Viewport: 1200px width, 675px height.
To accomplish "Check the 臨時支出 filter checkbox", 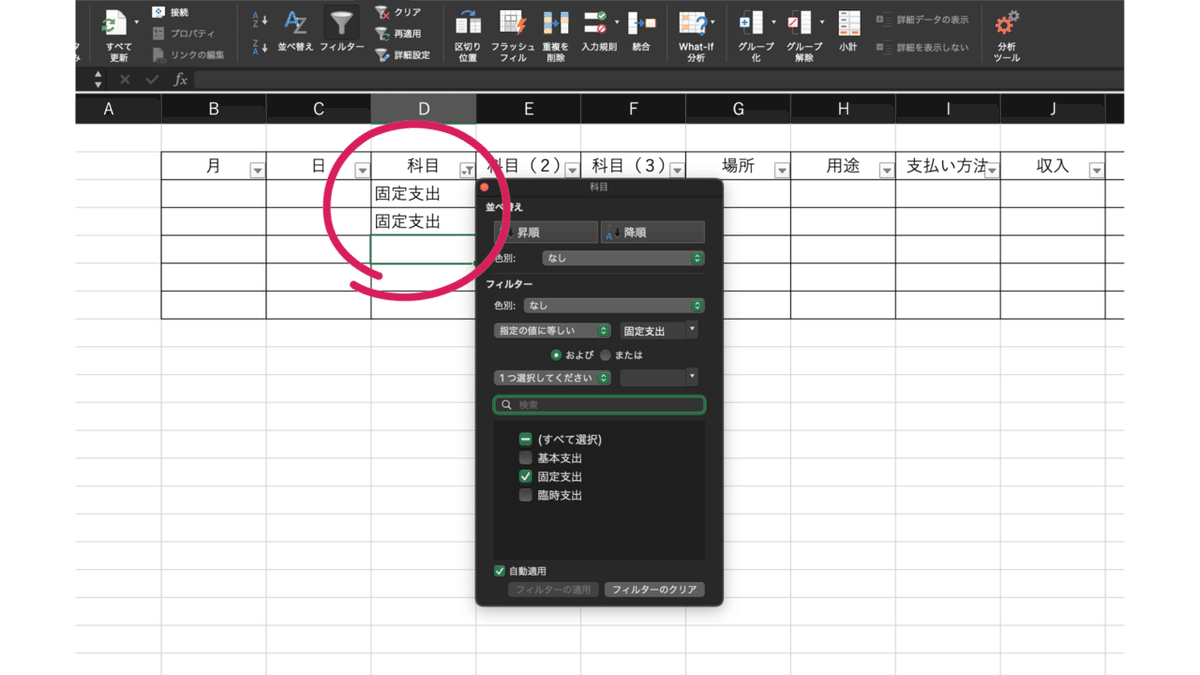I will coord(525,495).
